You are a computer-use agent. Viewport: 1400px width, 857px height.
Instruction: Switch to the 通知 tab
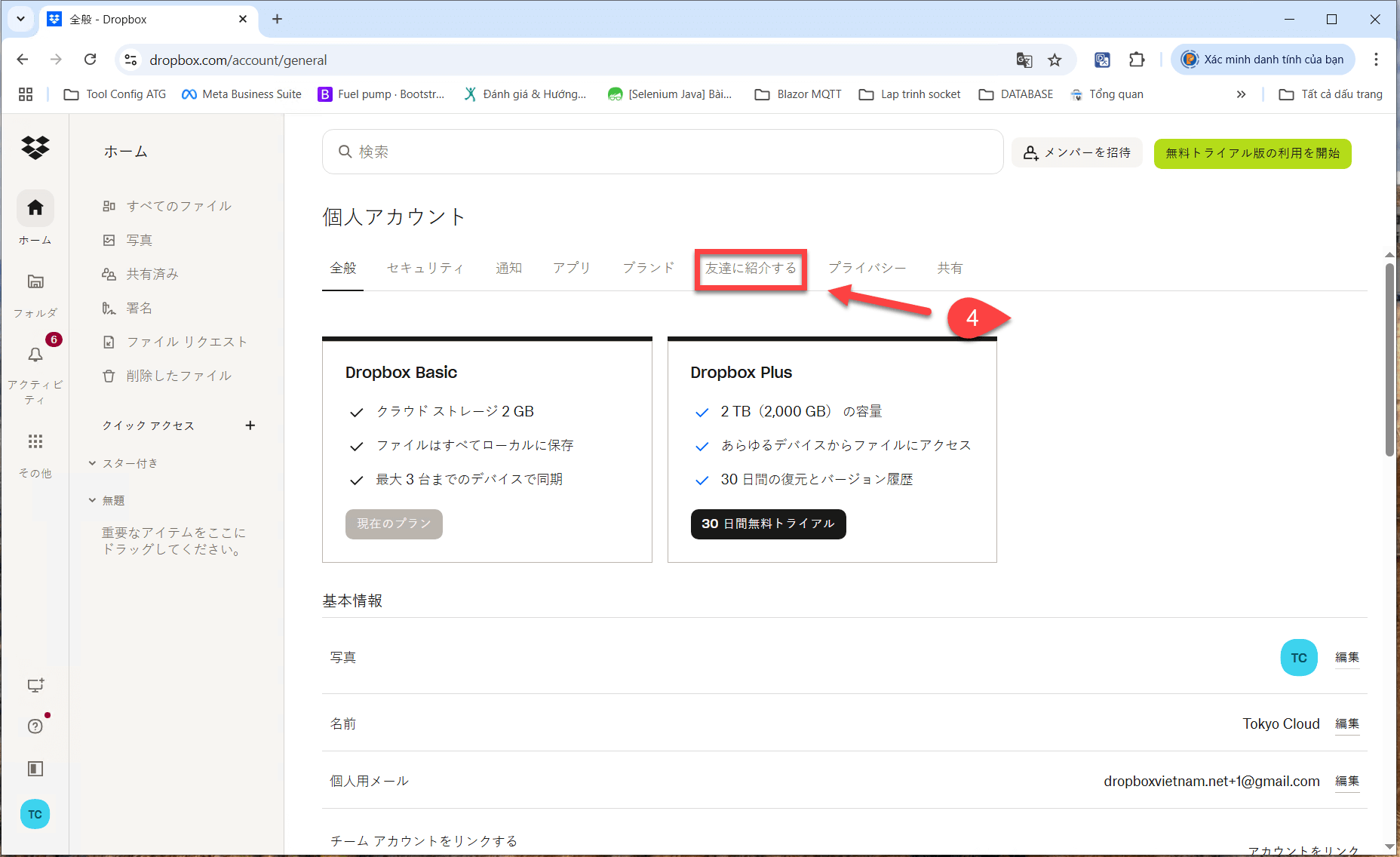point(508,268)
